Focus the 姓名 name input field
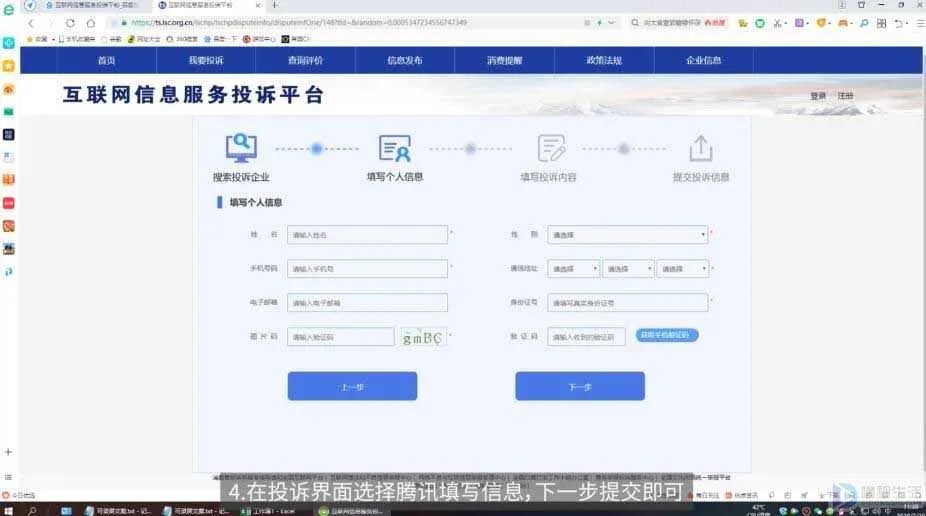 tap(367, 235)
